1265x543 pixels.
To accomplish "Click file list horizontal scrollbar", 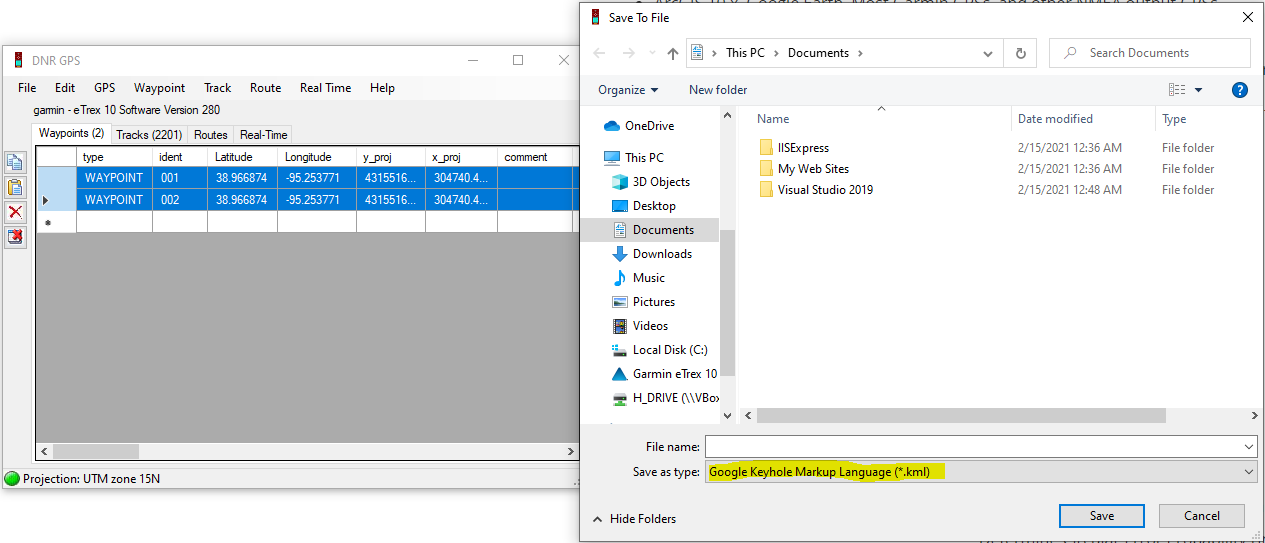I will tap(961, 415).
